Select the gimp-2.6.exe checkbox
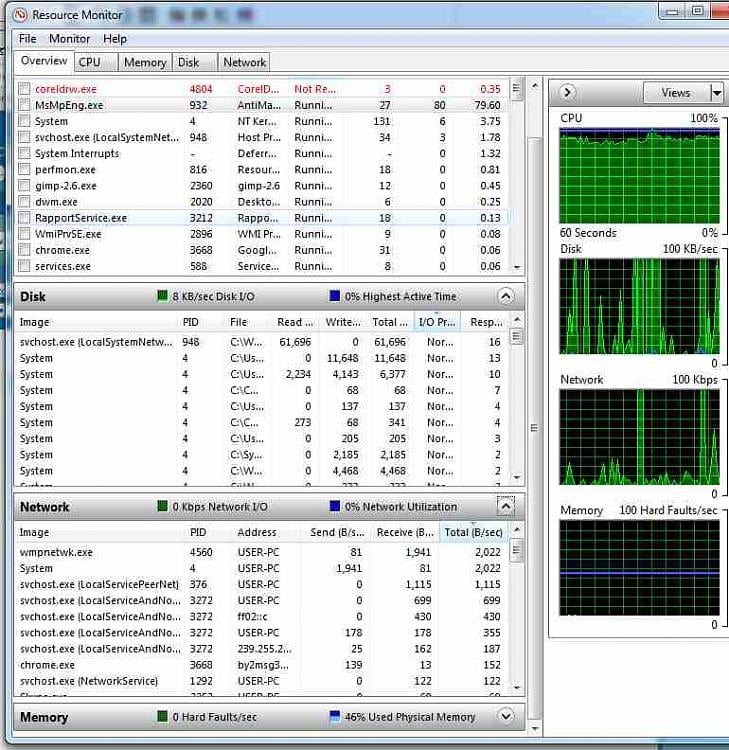 [x=24, y=186]
